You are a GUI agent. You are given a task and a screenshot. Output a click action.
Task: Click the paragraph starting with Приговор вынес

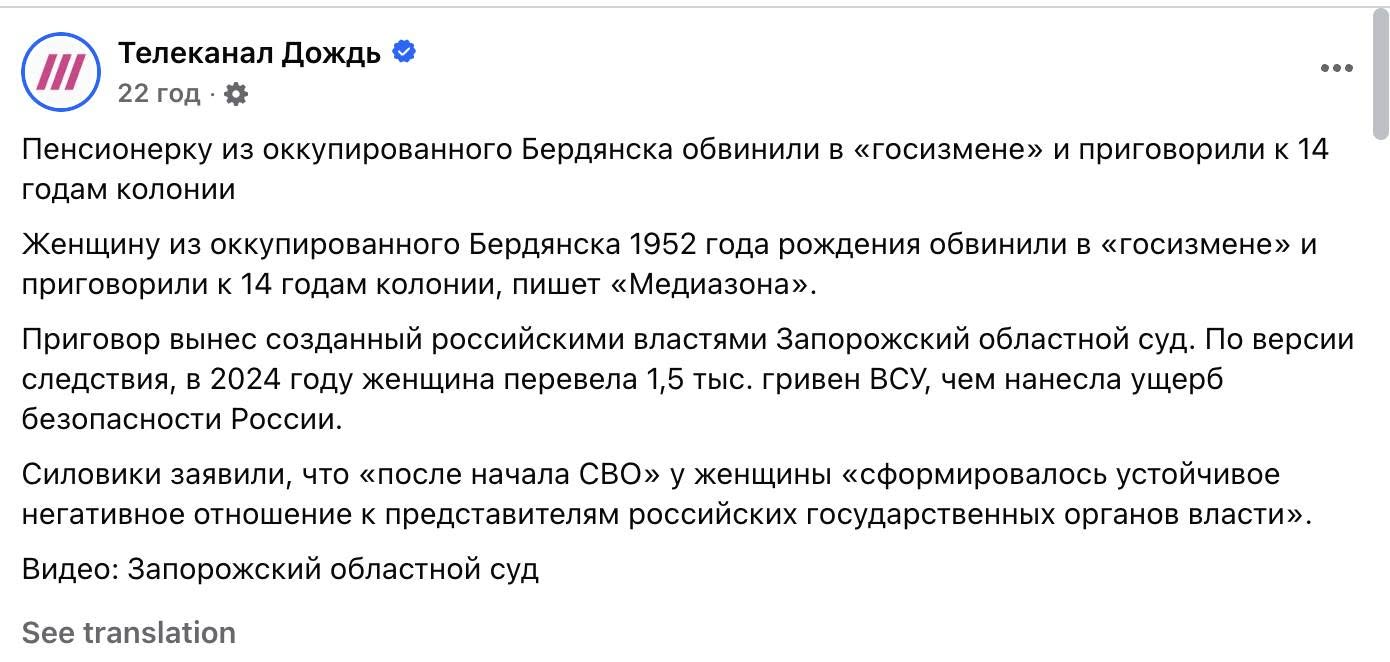pyautogui.click(x=688, y=380)
